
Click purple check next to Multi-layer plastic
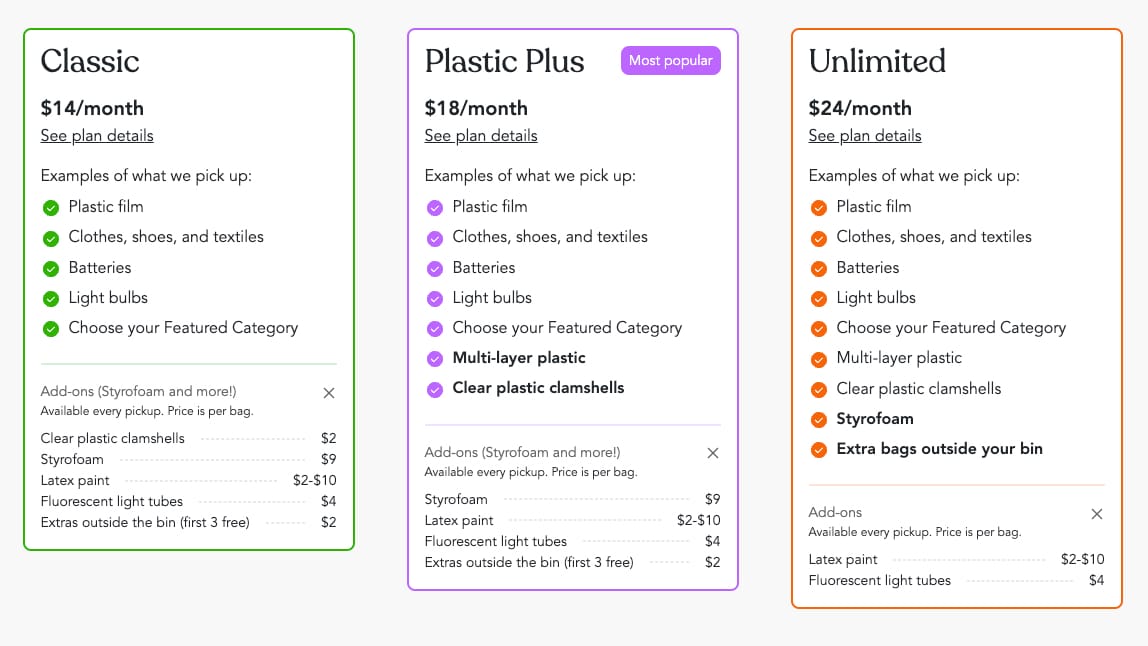434,359
